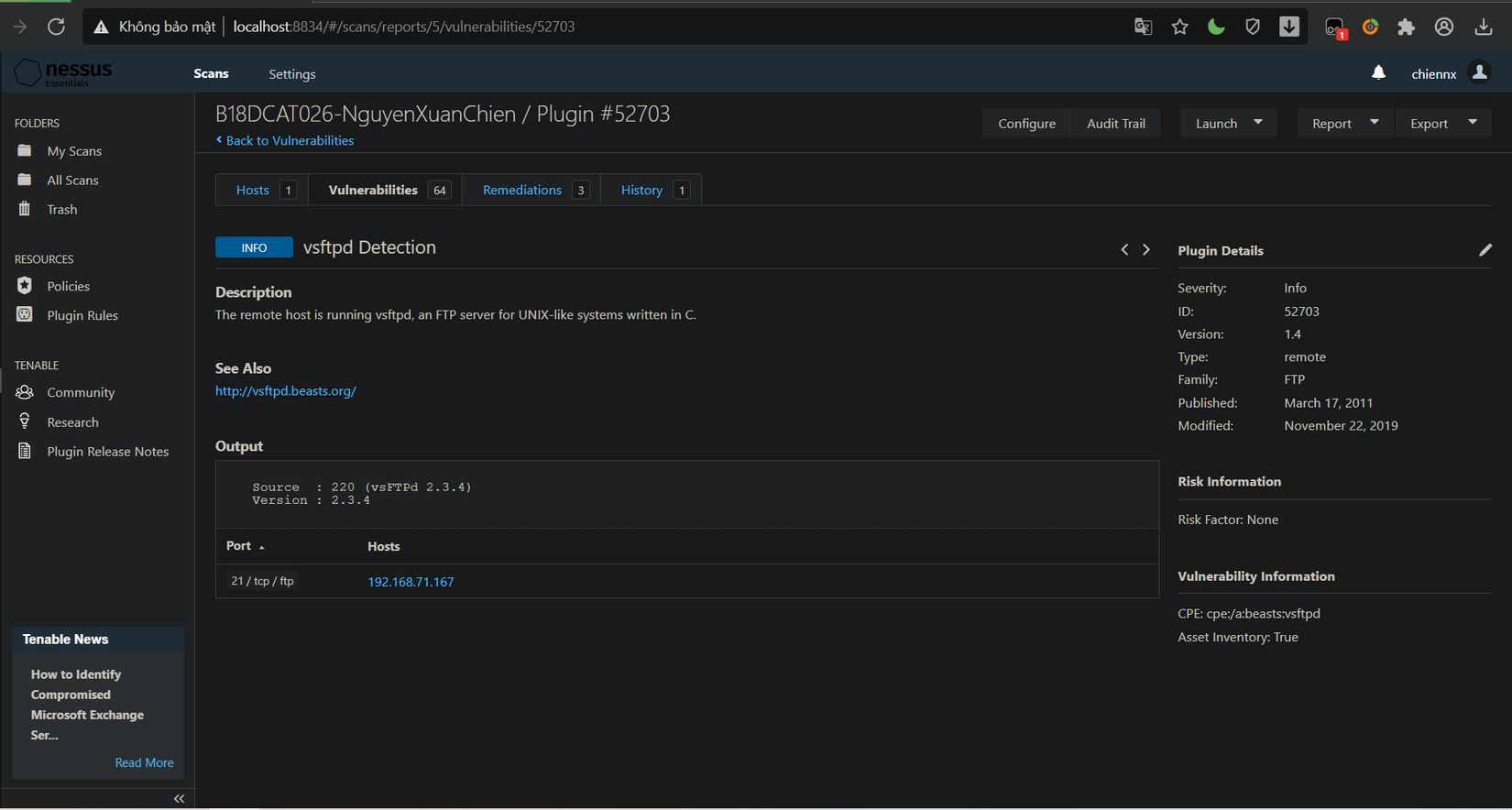Collapse the sidebar with double-chevron icon
Screen dimensions: 1512x810
click(x=179, y=798)
